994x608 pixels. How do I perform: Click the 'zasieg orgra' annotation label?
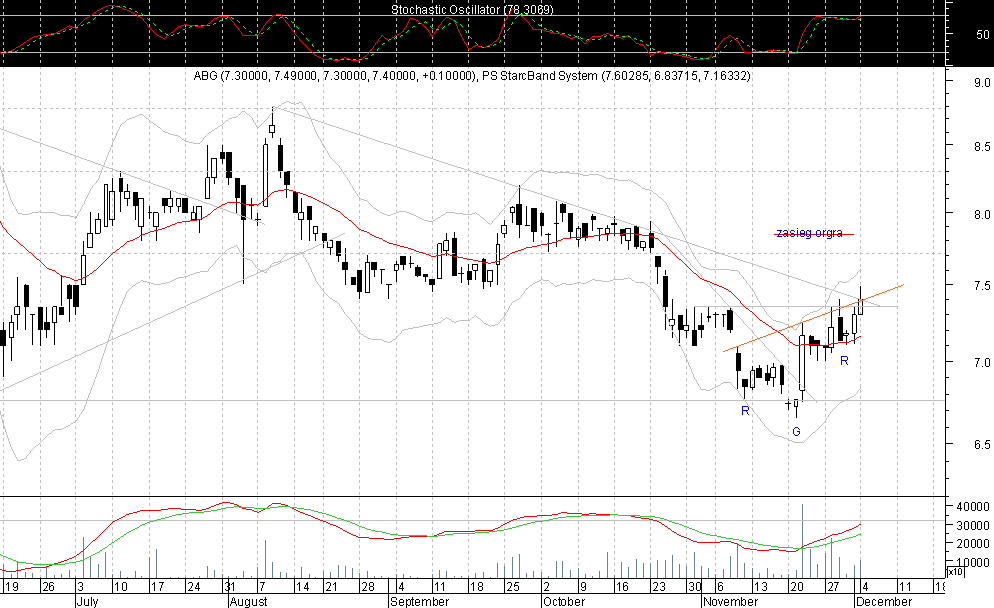(x=810, y=233)
